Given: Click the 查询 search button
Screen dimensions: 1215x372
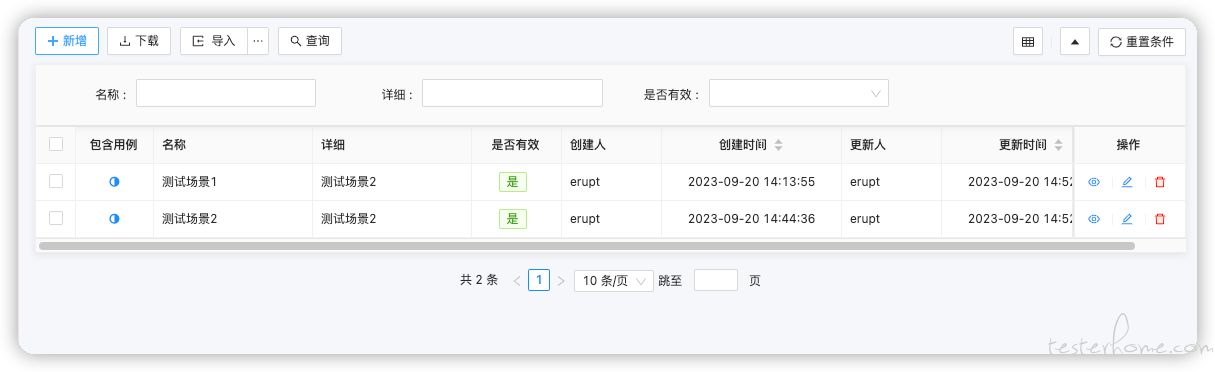Looking at the screenshot, I should (x=310, y=41).
